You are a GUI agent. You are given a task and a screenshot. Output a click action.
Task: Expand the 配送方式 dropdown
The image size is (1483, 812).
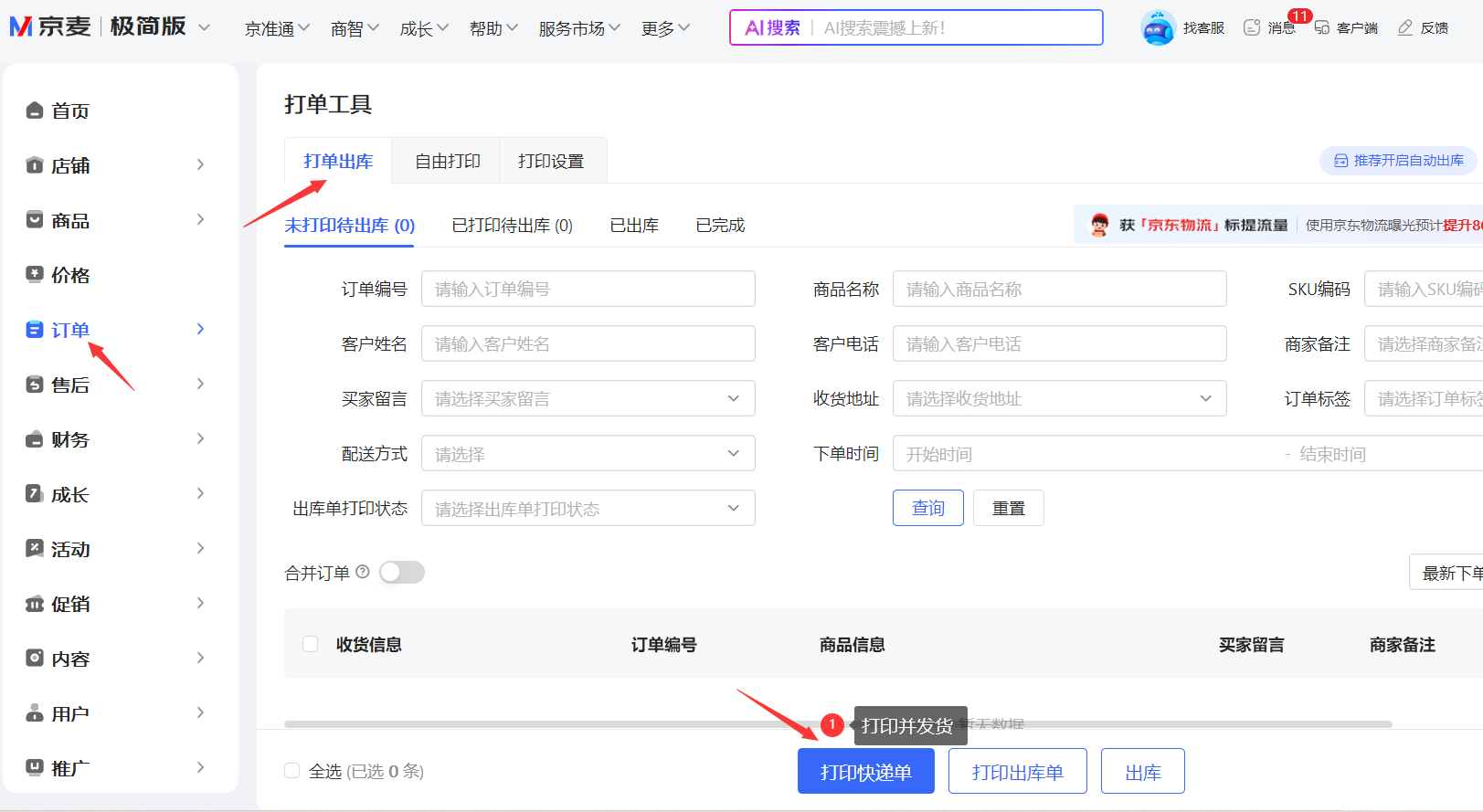coord(588,454)
